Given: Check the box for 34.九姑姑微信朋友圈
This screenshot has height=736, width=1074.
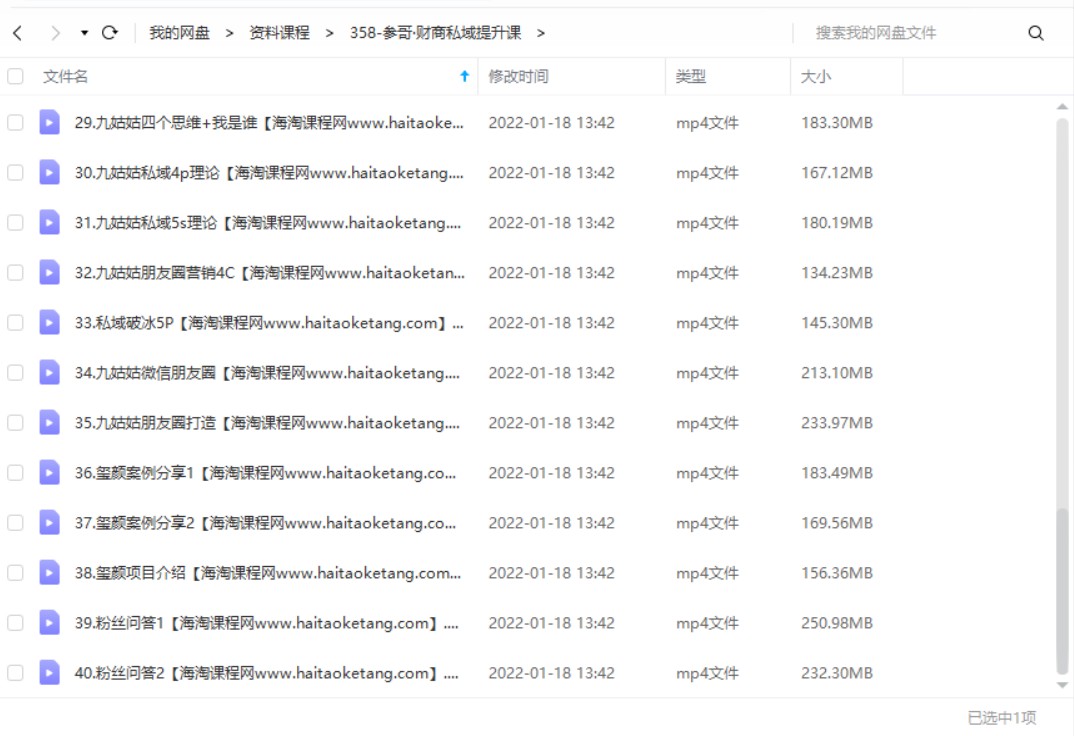Looking at the screenshot, I should (x=15, y=372).
